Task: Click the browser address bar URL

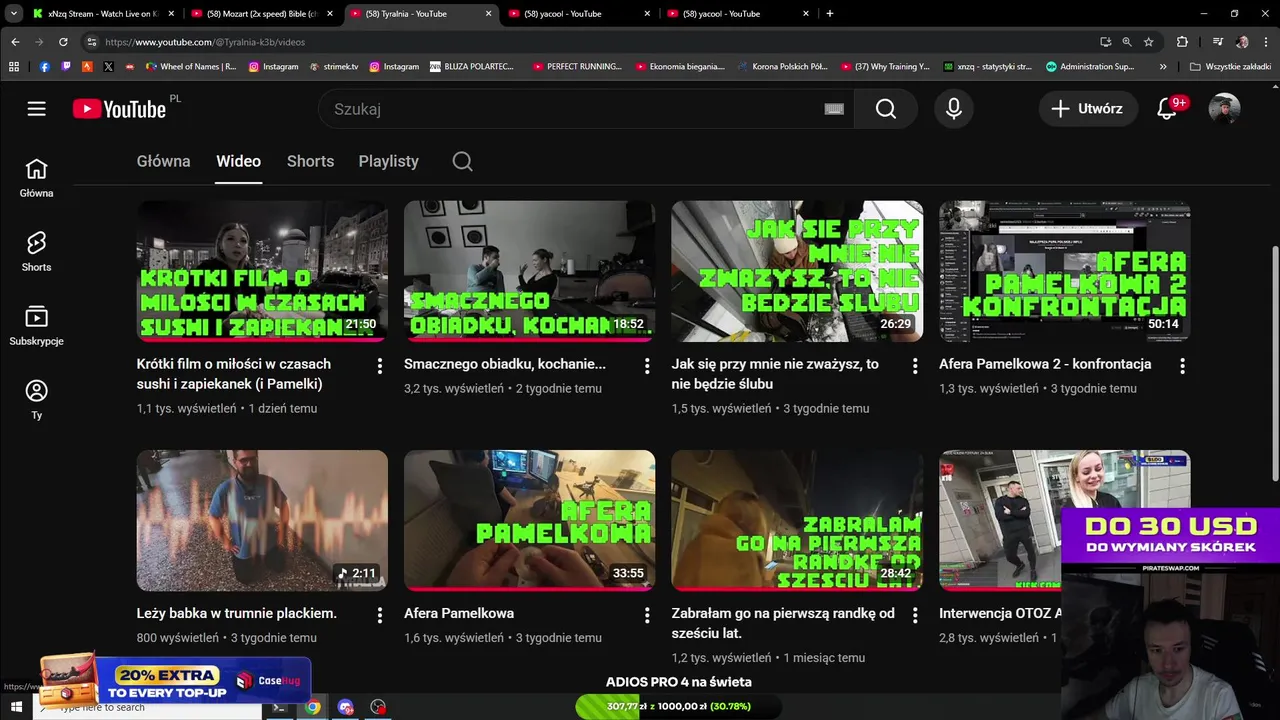Action: point(205,42)
